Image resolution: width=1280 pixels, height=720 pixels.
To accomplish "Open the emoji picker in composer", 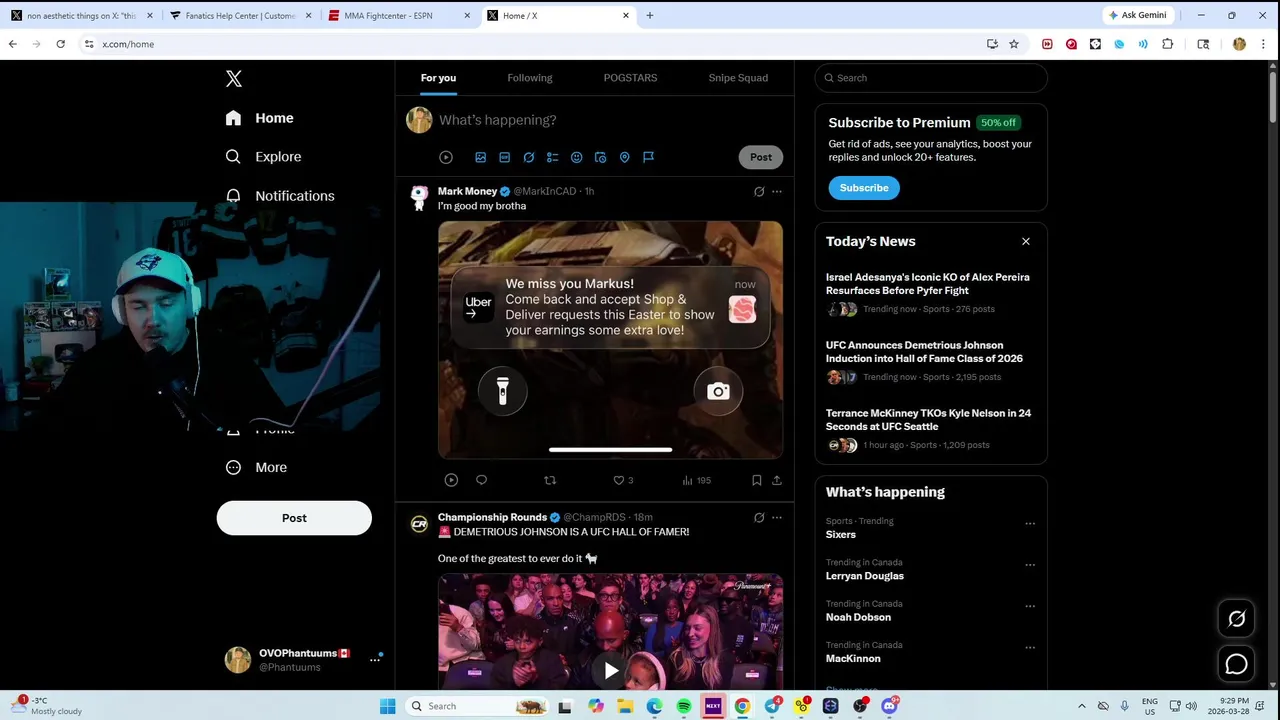I will 576,157.
